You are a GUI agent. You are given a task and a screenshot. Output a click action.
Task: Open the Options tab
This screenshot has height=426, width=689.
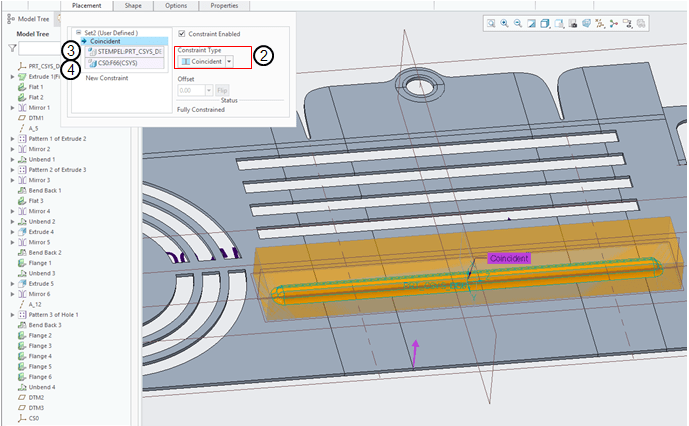point(175,6)
